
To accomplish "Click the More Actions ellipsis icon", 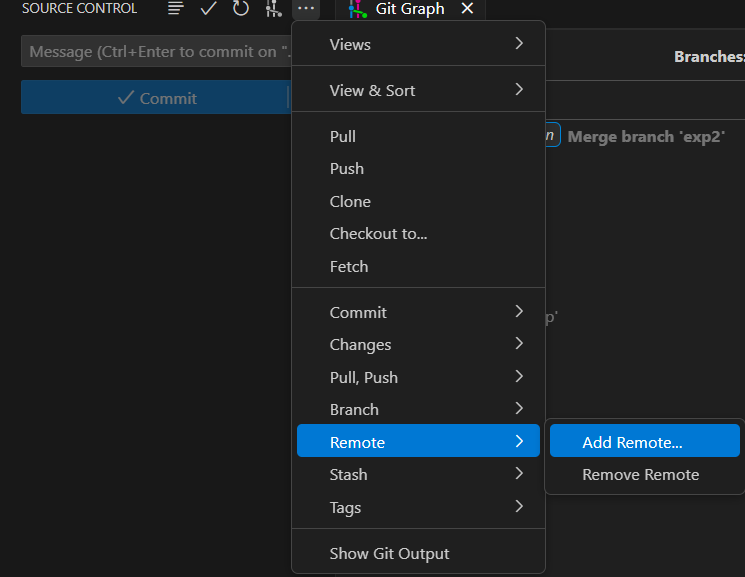I will pyautogui.click(x=306, y=9).
